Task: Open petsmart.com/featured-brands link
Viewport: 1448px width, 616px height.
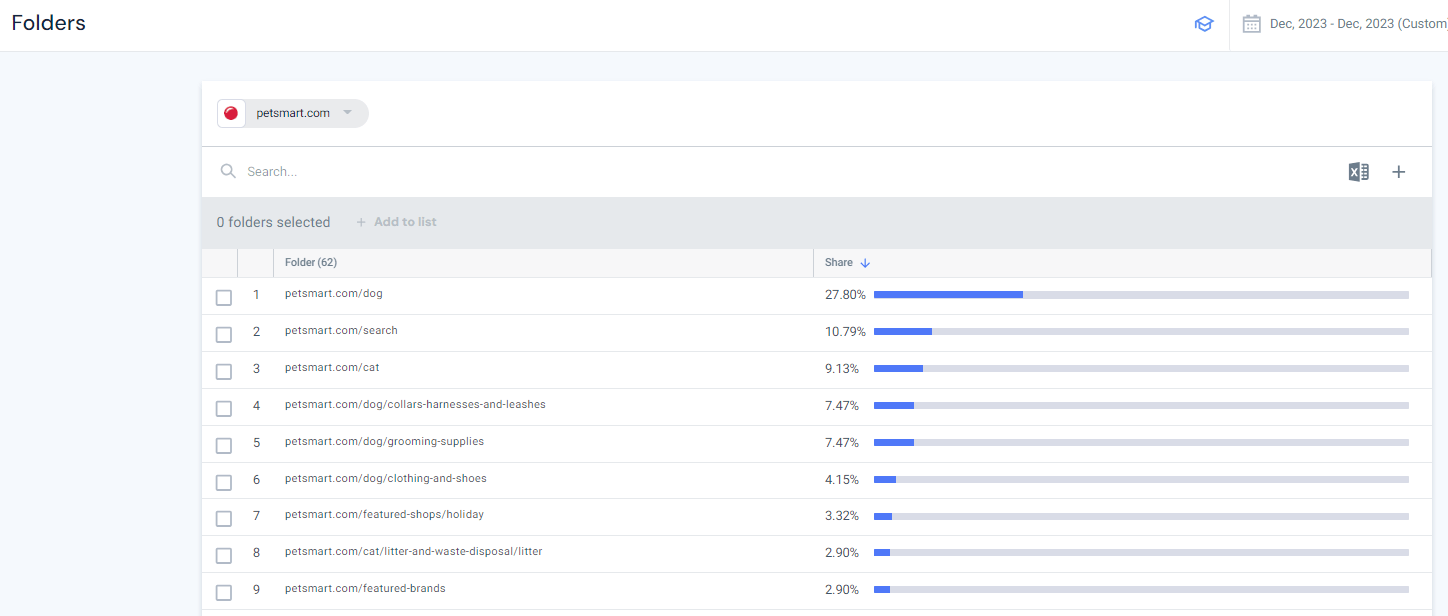Action: 365,589
